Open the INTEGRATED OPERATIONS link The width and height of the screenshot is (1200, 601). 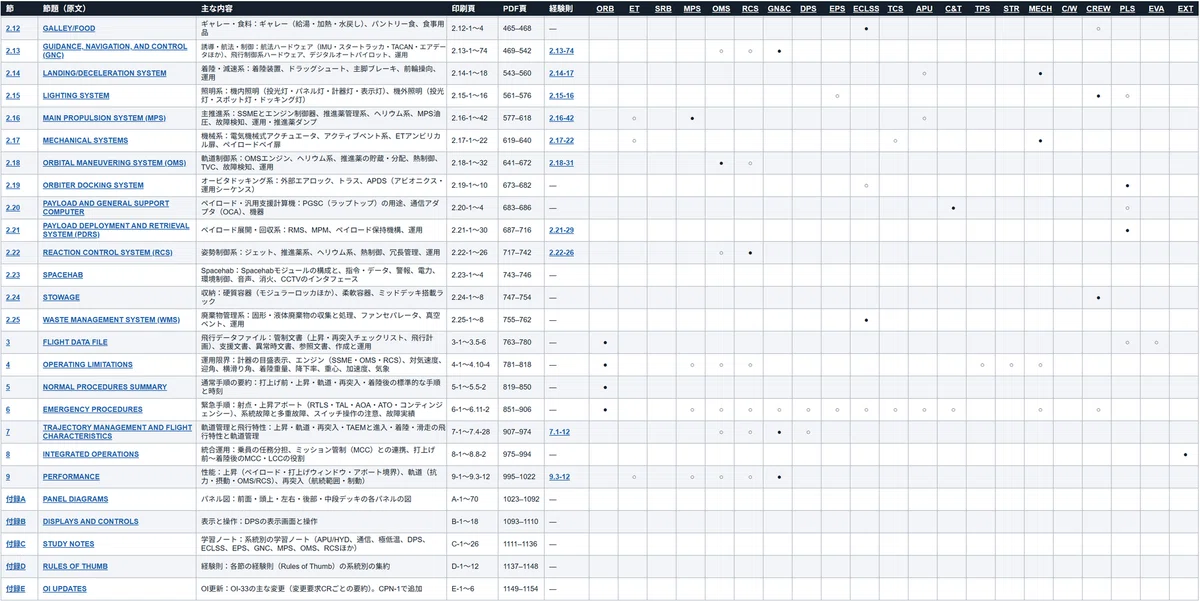click(91, 455)
